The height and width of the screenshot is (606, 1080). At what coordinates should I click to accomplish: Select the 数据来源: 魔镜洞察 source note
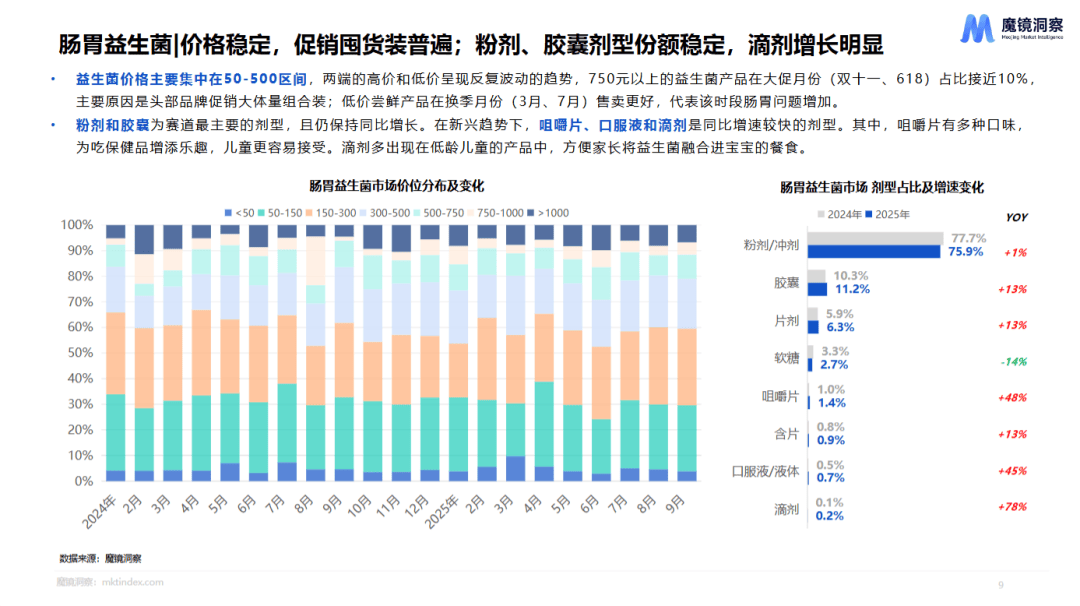(100, 558)
